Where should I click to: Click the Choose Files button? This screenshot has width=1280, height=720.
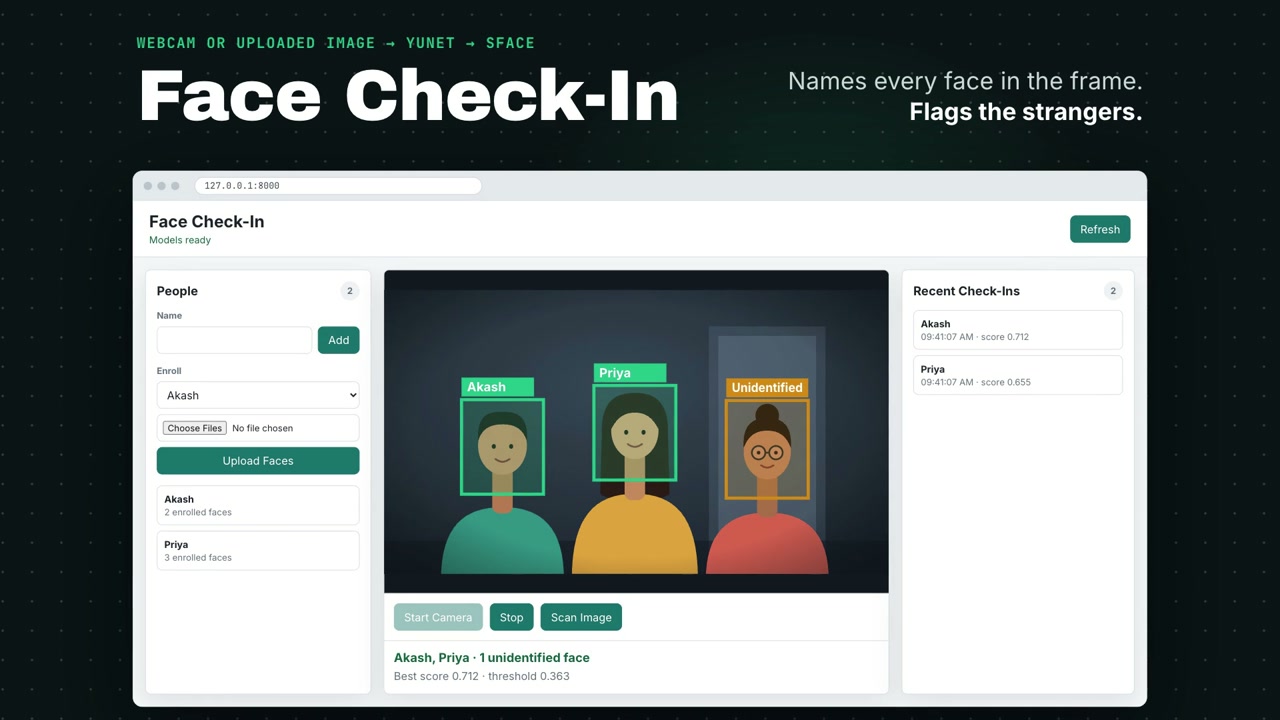click(x=195, y=428)
